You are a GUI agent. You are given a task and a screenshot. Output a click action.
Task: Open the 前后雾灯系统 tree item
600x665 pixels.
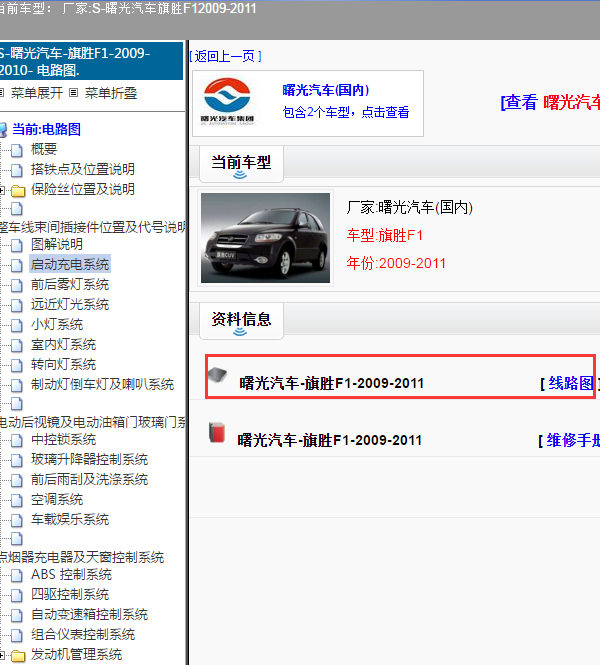coord(70,285)
